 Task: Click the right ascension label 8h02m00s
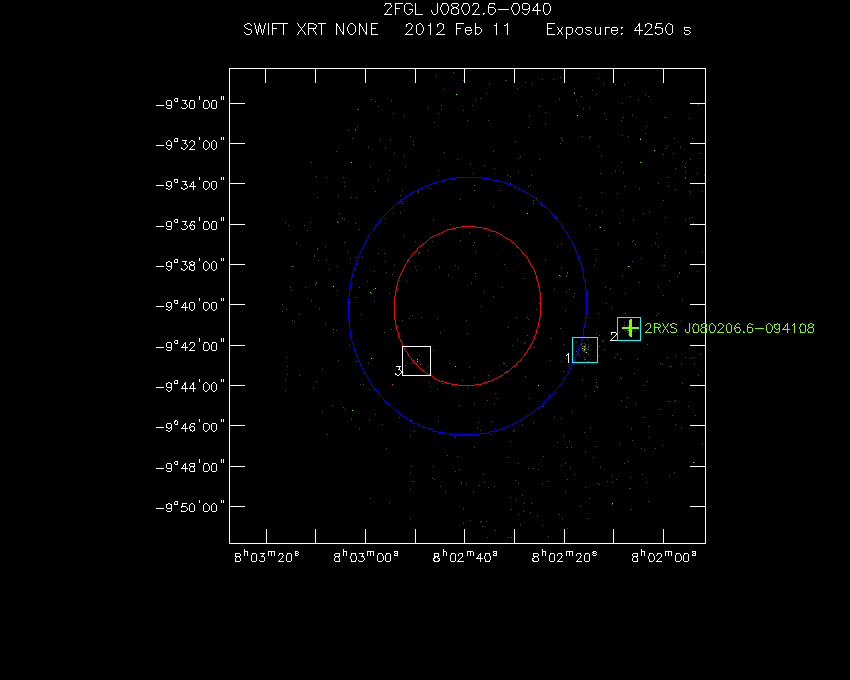[x=664, y=557]
